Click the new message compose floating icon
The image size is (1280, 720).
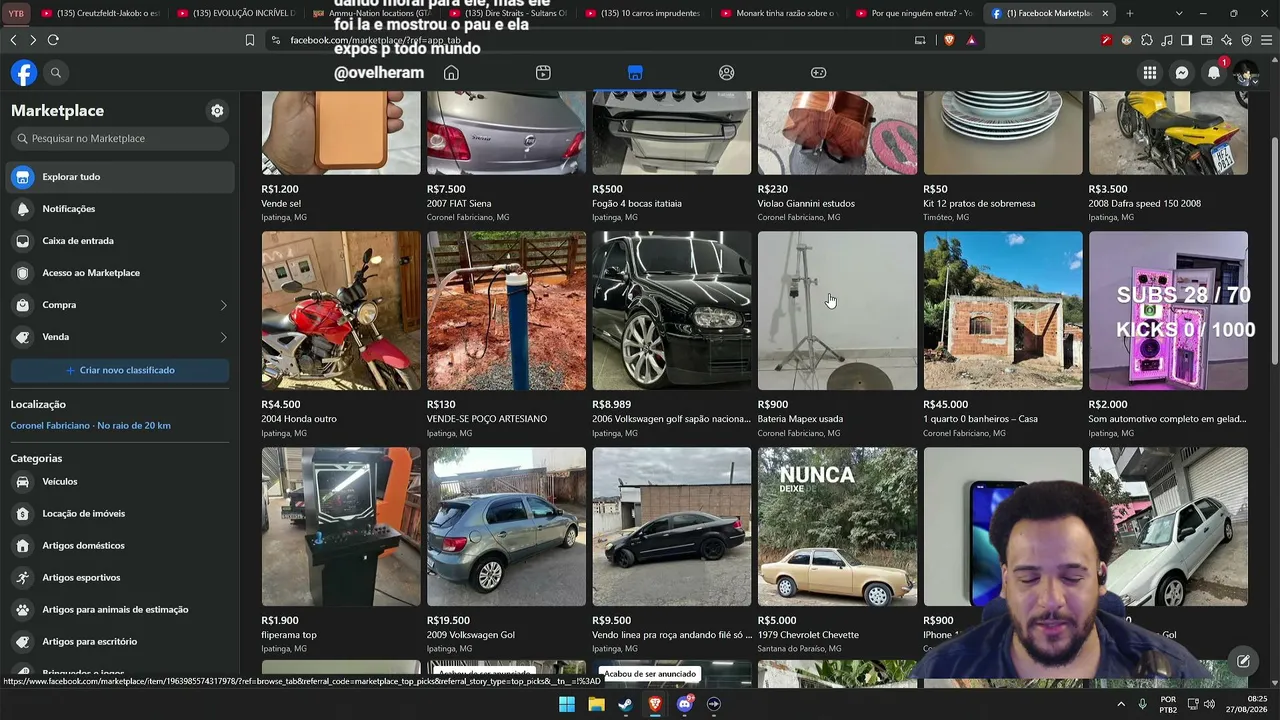point(1243,661)
